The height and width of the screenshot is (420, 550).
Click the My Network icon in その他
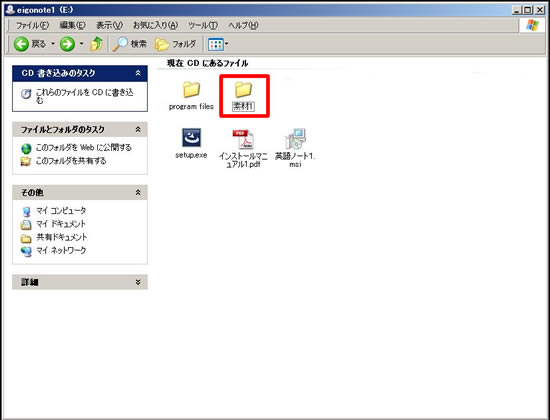[26, 251]
